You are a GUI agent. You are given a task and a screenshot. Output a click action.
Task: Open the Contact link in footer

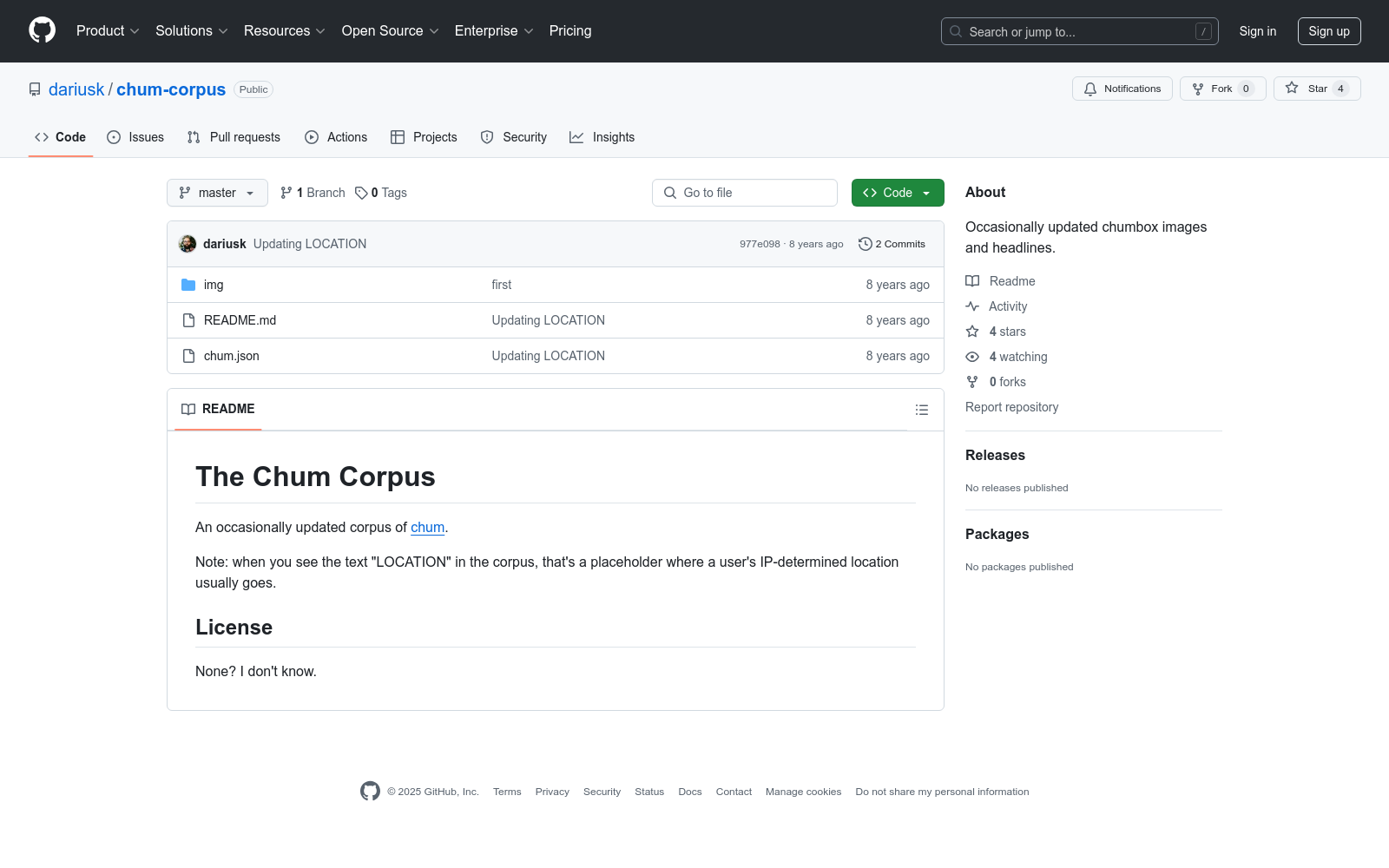[734, 792]
